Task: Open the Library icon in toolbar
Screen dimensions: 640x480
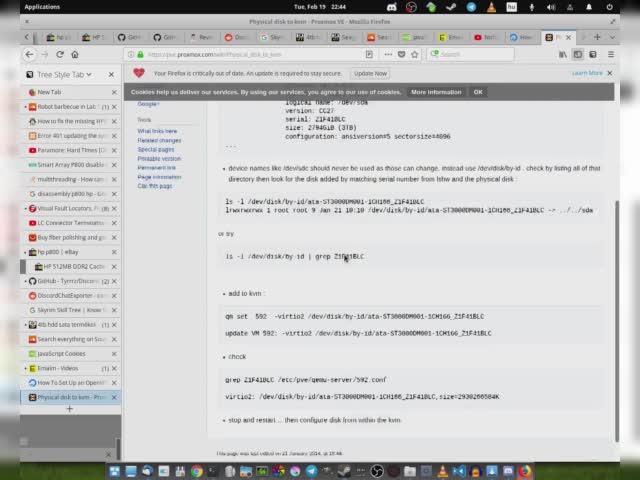Action: click(x=563, y=54)
